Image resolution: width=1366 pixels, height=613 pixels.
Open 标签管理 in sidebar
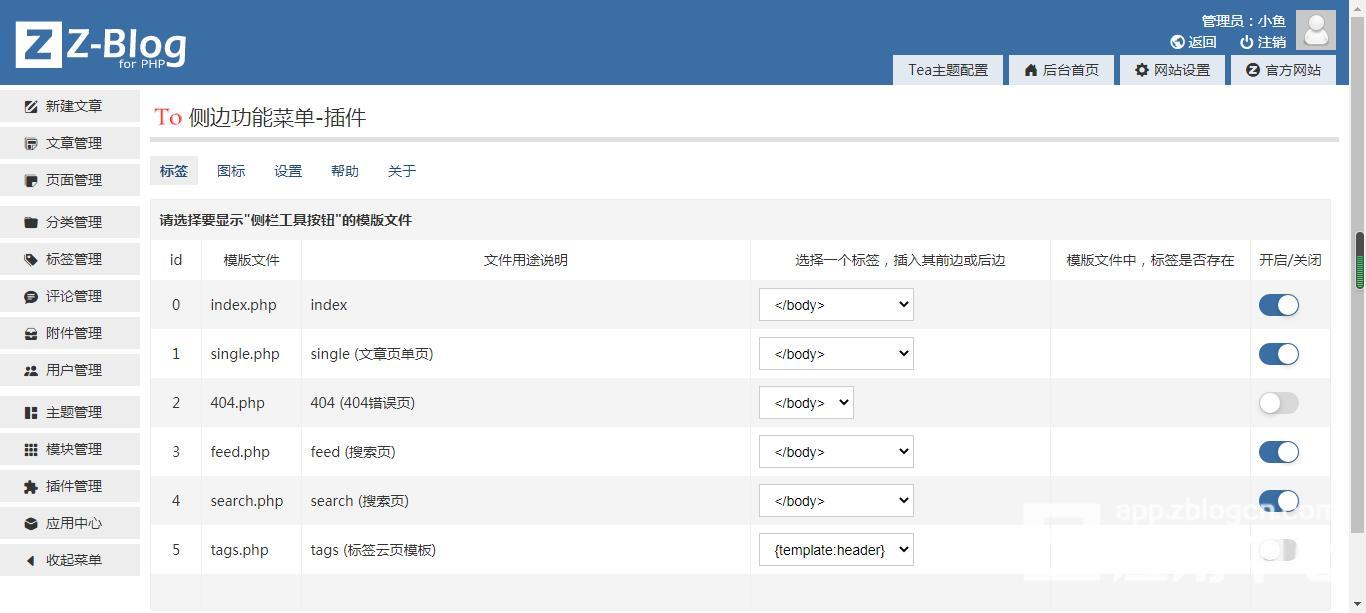(70, 259)
